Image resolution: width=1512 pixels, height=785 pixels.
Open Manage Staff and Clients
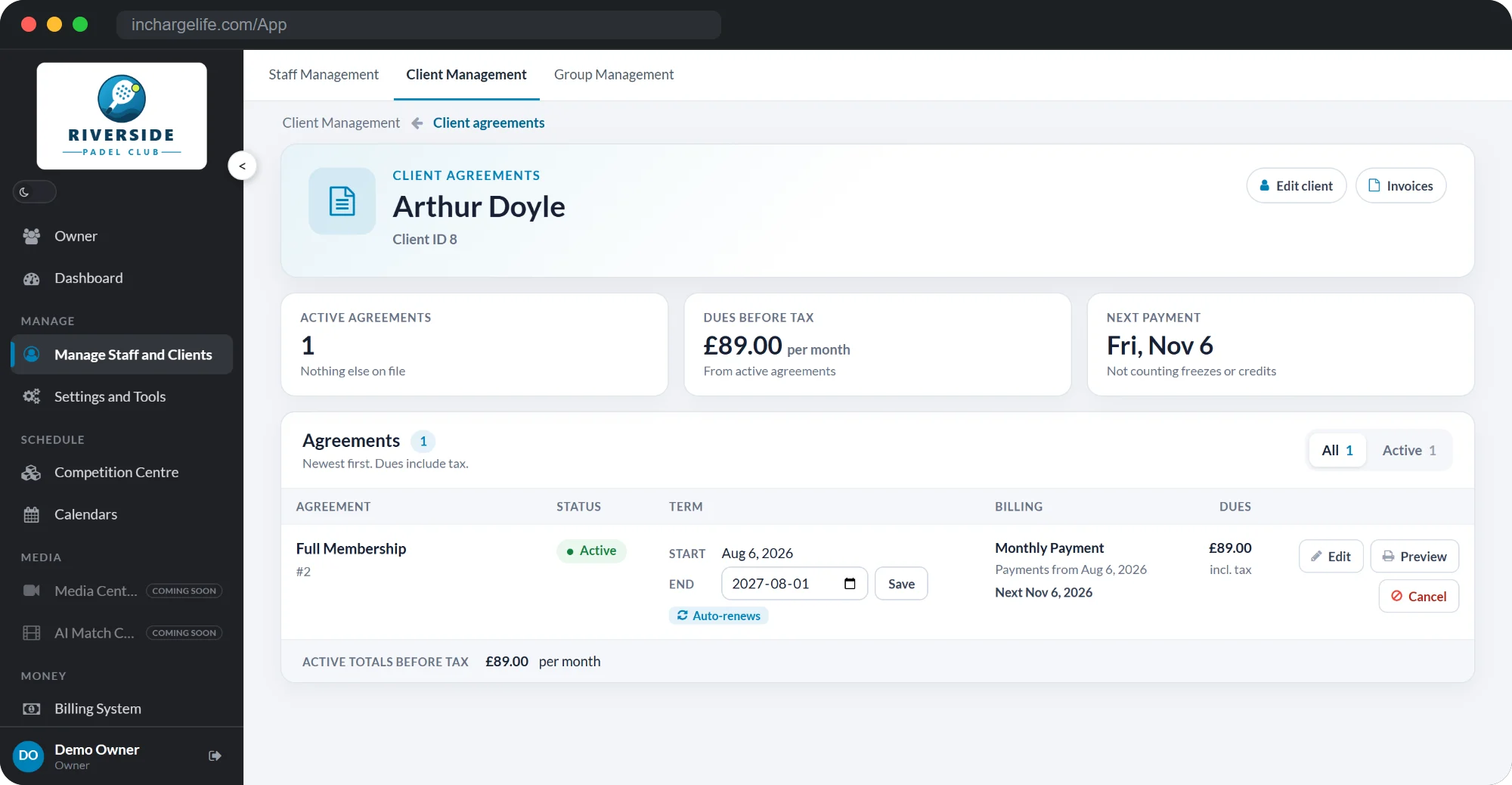121,355
